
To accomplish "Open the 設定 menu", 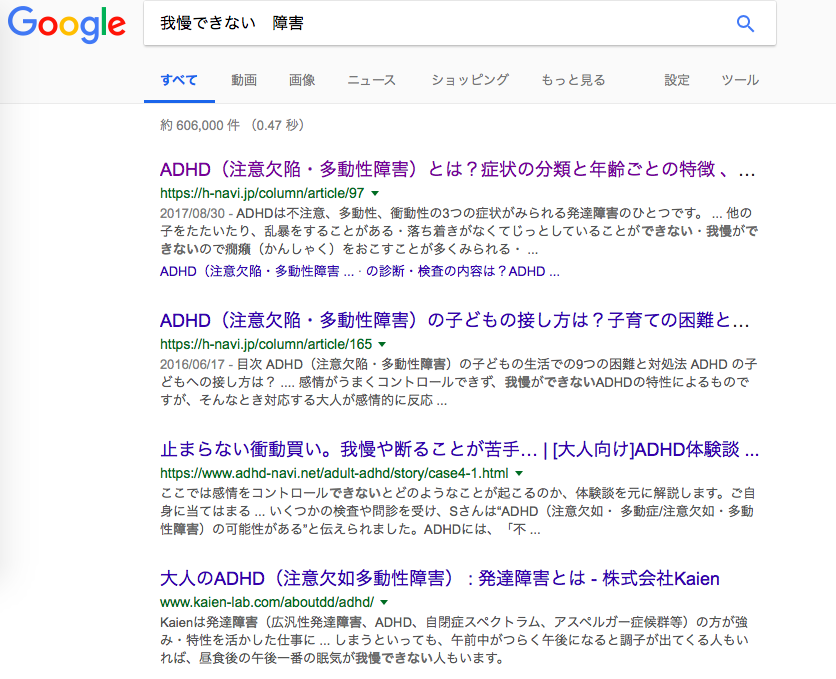I will pyautogui.click(x=677, y=80).
